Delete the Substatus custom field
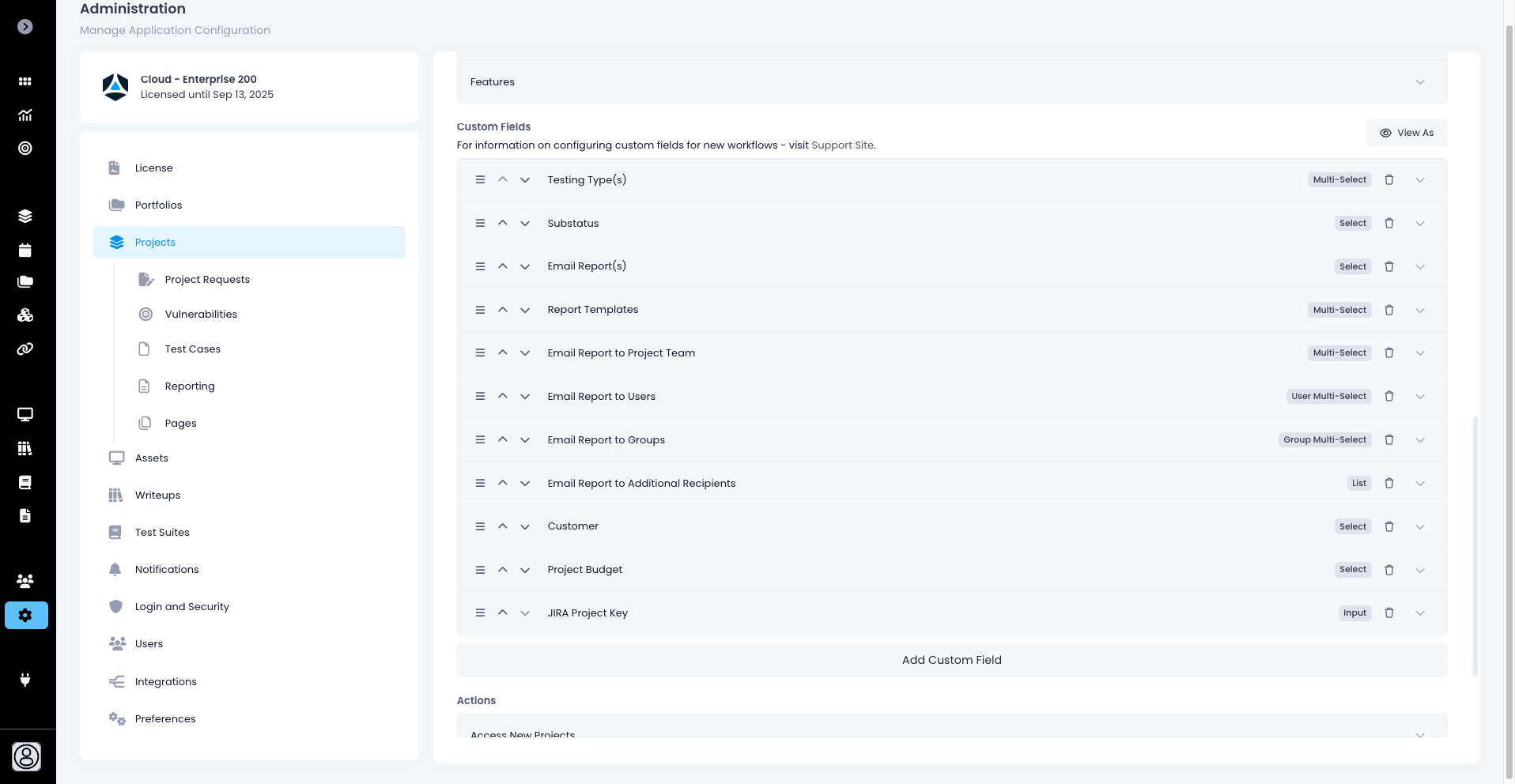1515x784 pixels. pos(1388,224)
